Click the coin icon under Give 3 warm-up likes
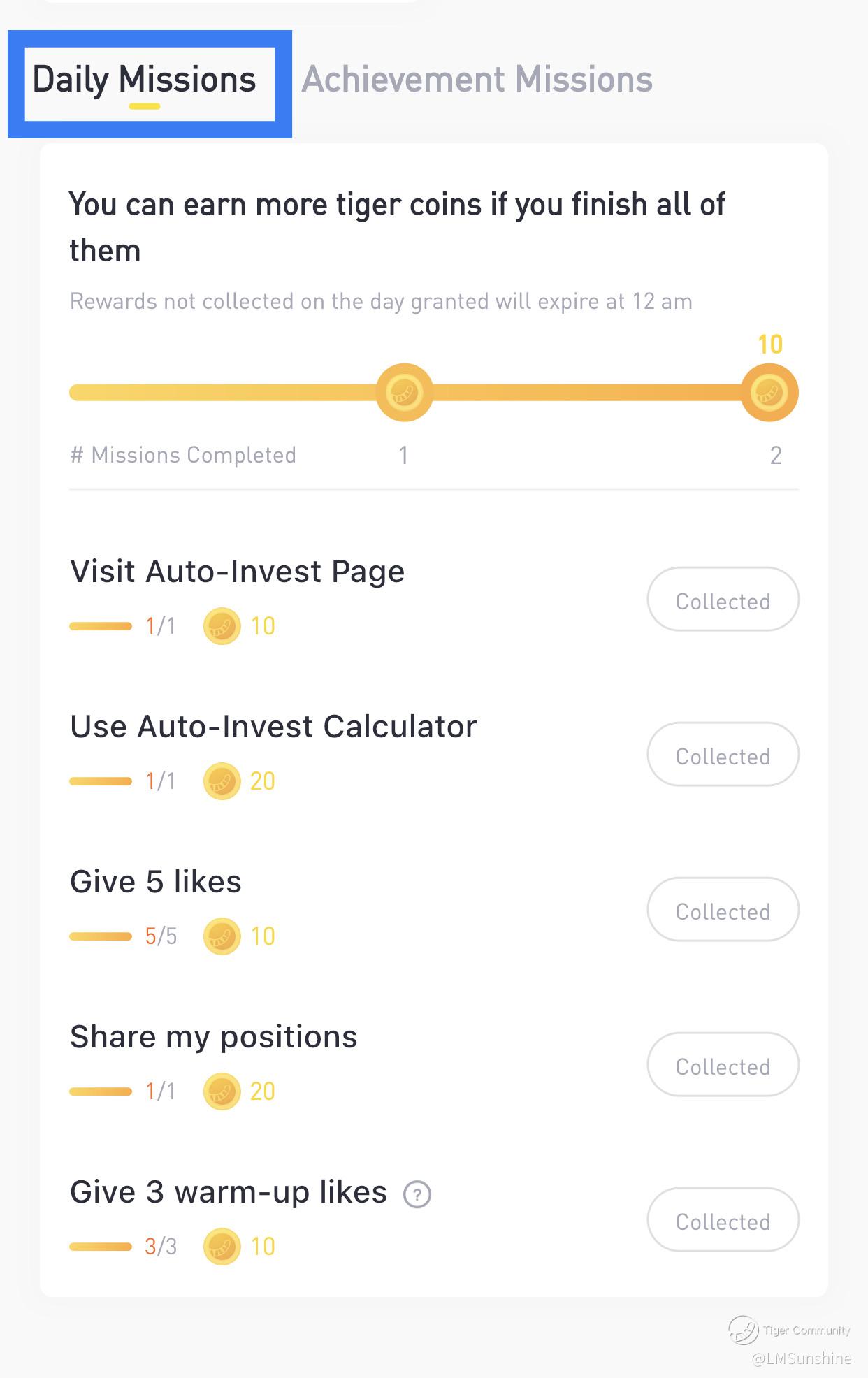The height and width of the screenshot is (1378, 868). coord(222,1247)
